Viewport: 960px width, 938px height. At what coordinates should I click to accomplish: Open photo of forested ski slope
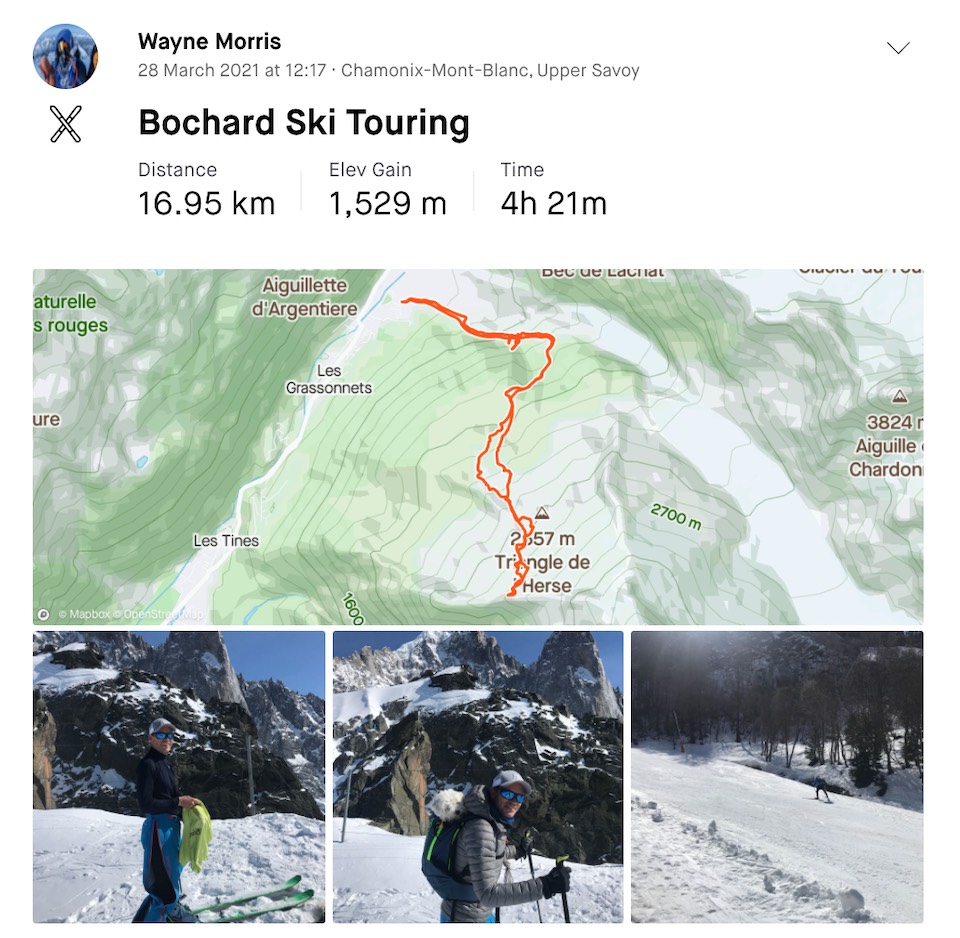pyautogui.click(x=777, y=776)
